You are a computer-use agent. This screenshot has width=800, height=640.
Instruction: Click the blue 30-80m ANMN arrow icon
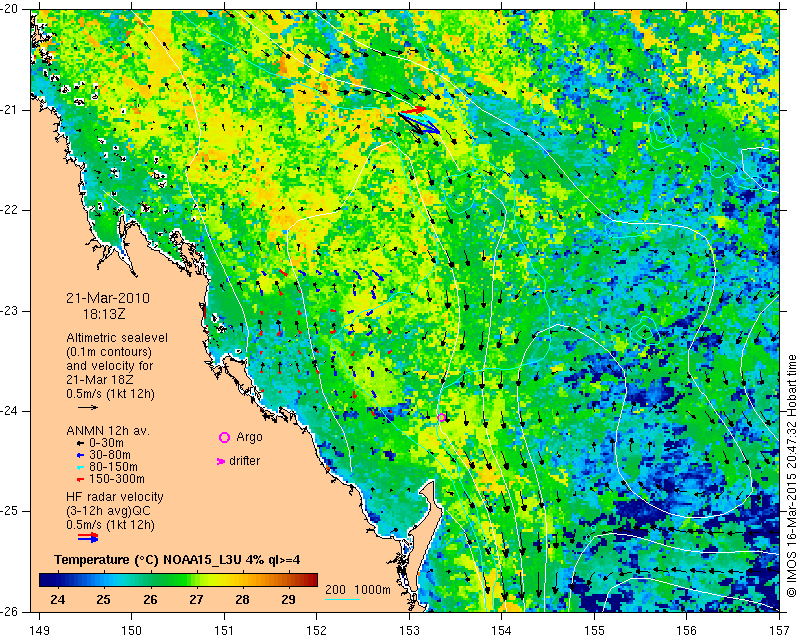coord(80,455)
